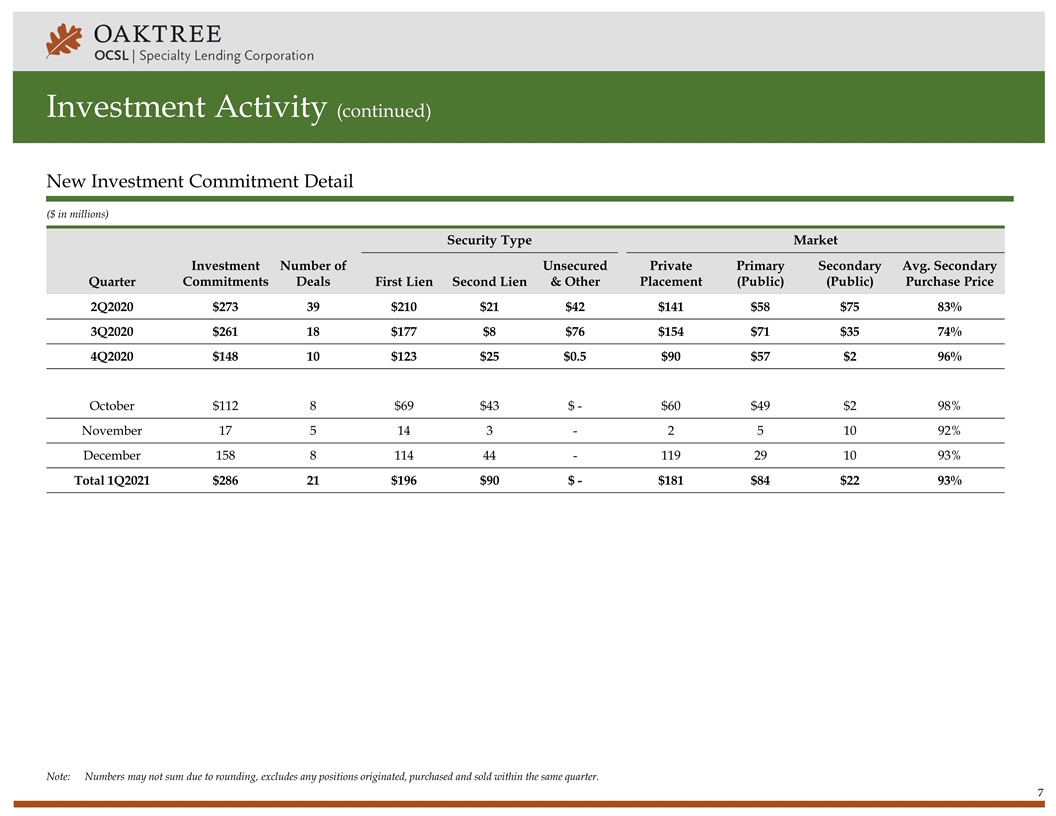1056x816 pixels.
Task: Click the $0.5 Unsecured & Other cell
Action: [x=574, y=357]
